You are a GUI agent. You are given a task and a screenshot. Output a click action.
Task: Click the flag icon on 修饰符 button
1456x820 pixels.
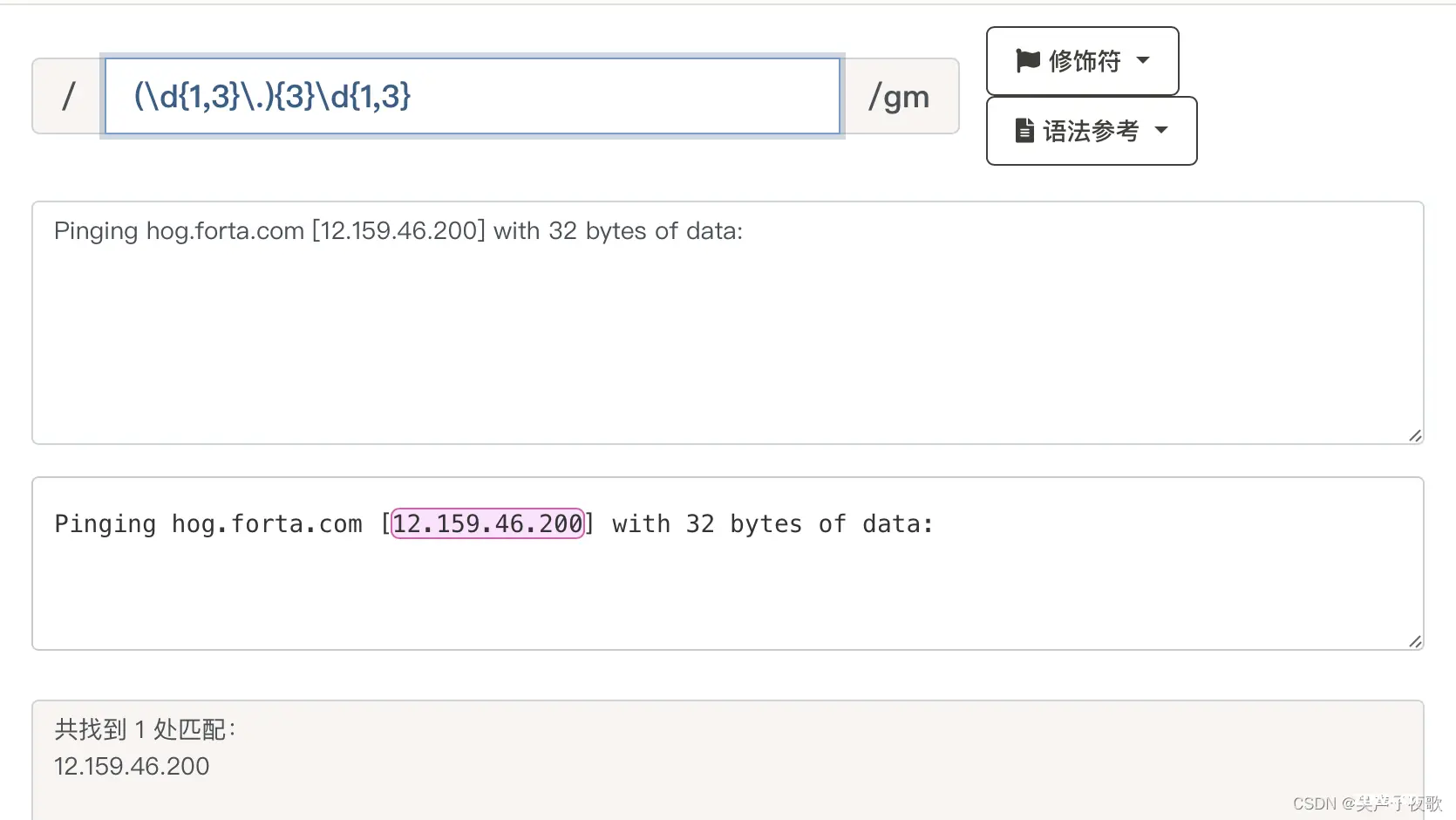click(x=1028, y=60)
